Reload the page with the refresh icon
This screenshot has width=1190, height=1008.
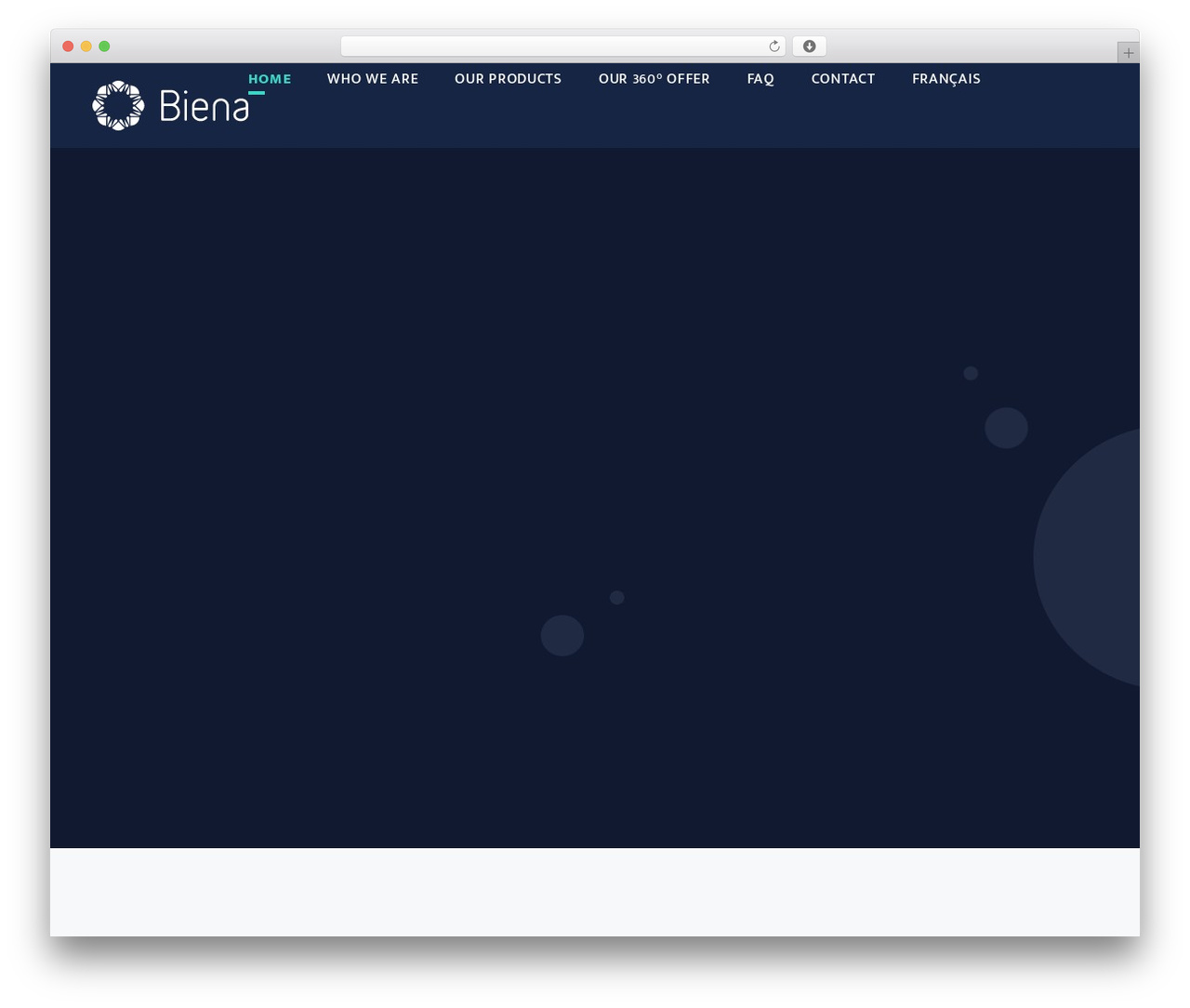[773, 46]
